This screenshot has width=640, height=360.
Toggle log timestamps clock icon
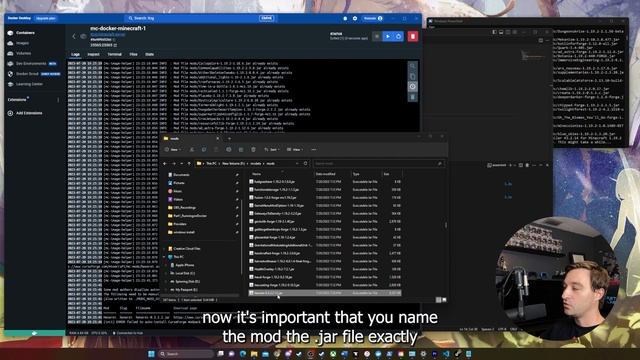tap(413, 87)
